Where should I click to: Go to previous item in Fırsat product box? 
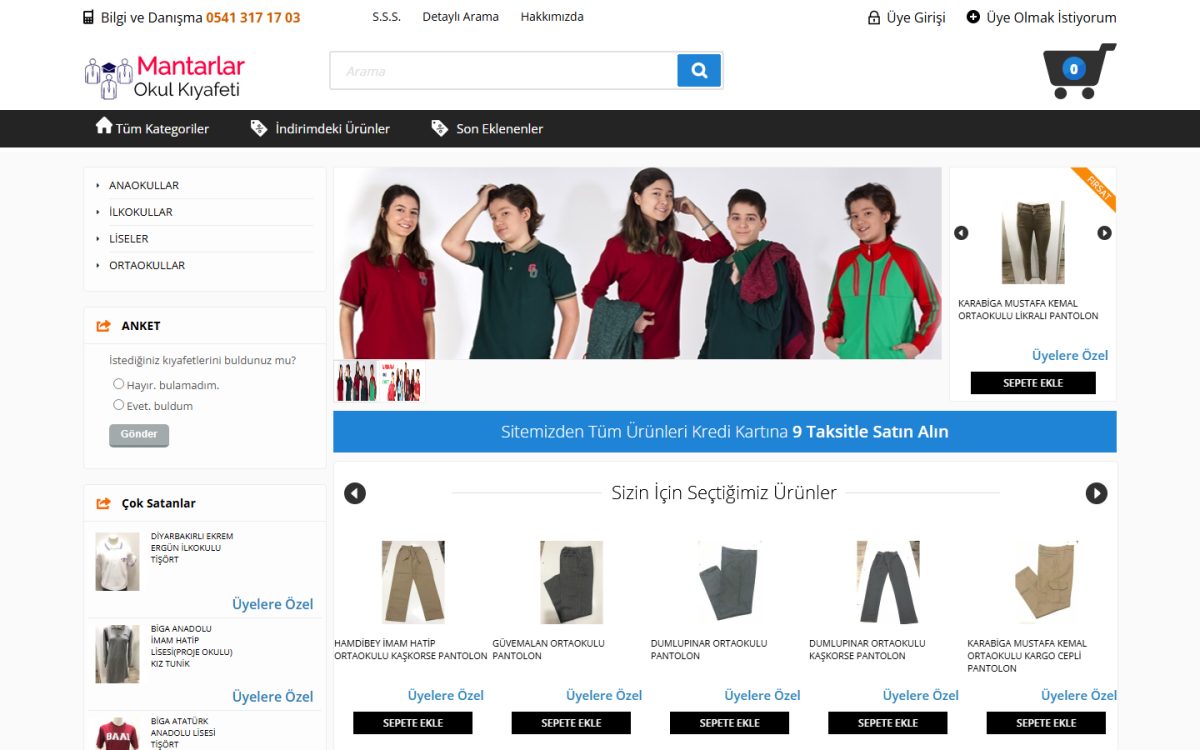point(961,233)
